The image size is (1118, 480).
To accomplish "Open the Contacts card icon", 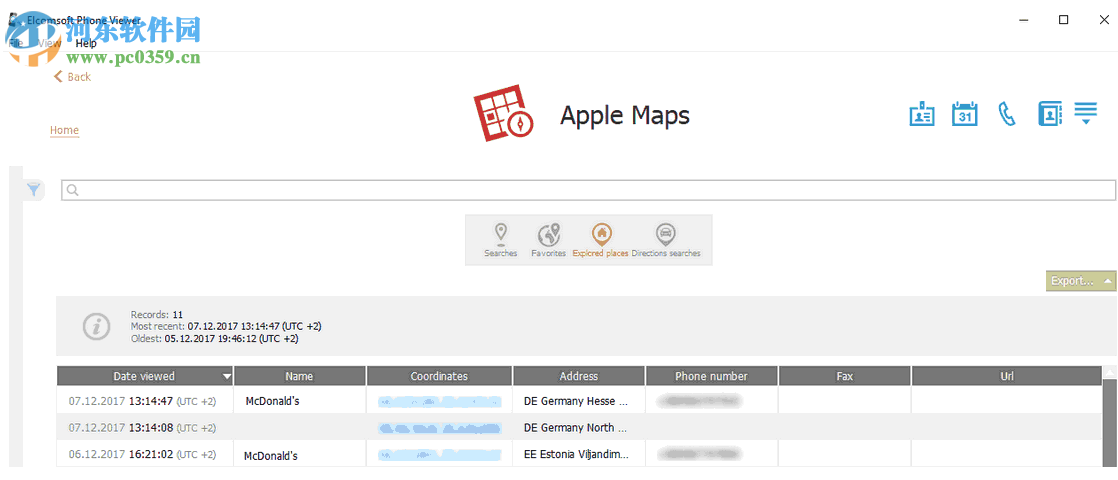I will [x=922, y=114].
